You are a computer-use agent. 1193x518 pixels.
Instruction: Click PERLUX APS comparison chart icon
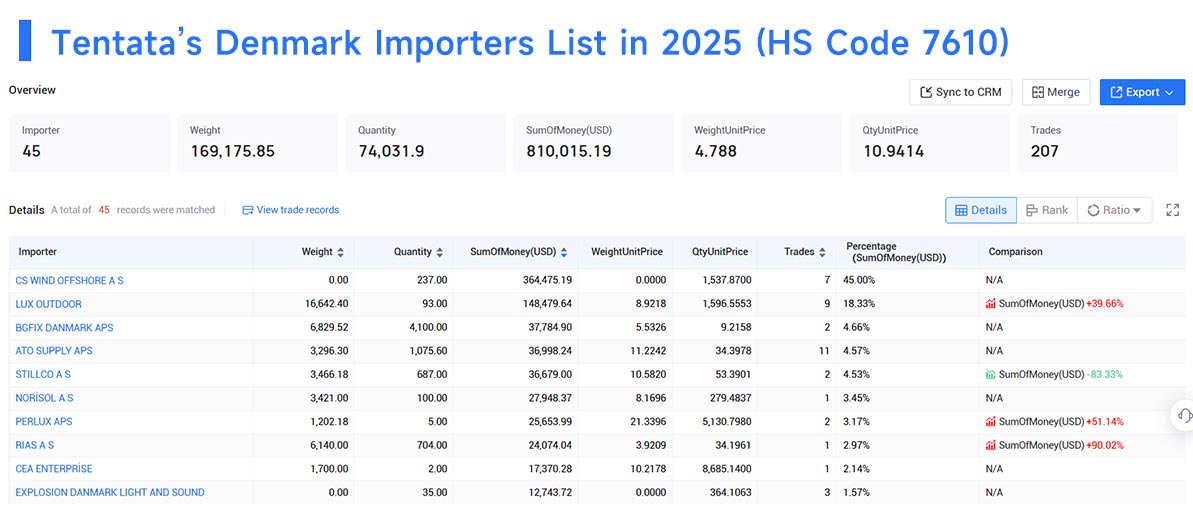tap(991, 421)
